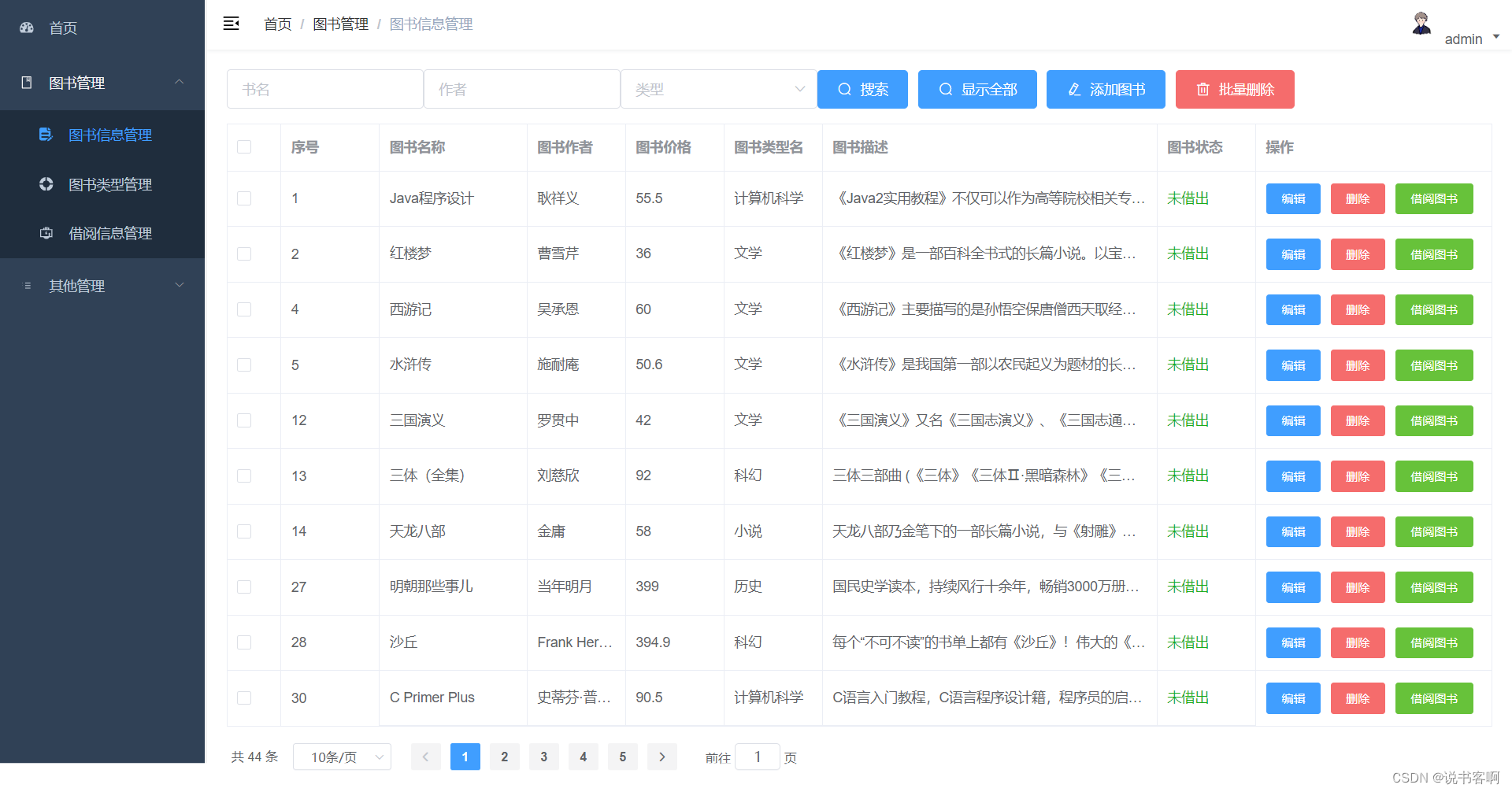The width and height of the screenshot is (1512, 792).
Task: Click the 借阅信息管理 sidebar icon
Action: [x=46, y=233]
